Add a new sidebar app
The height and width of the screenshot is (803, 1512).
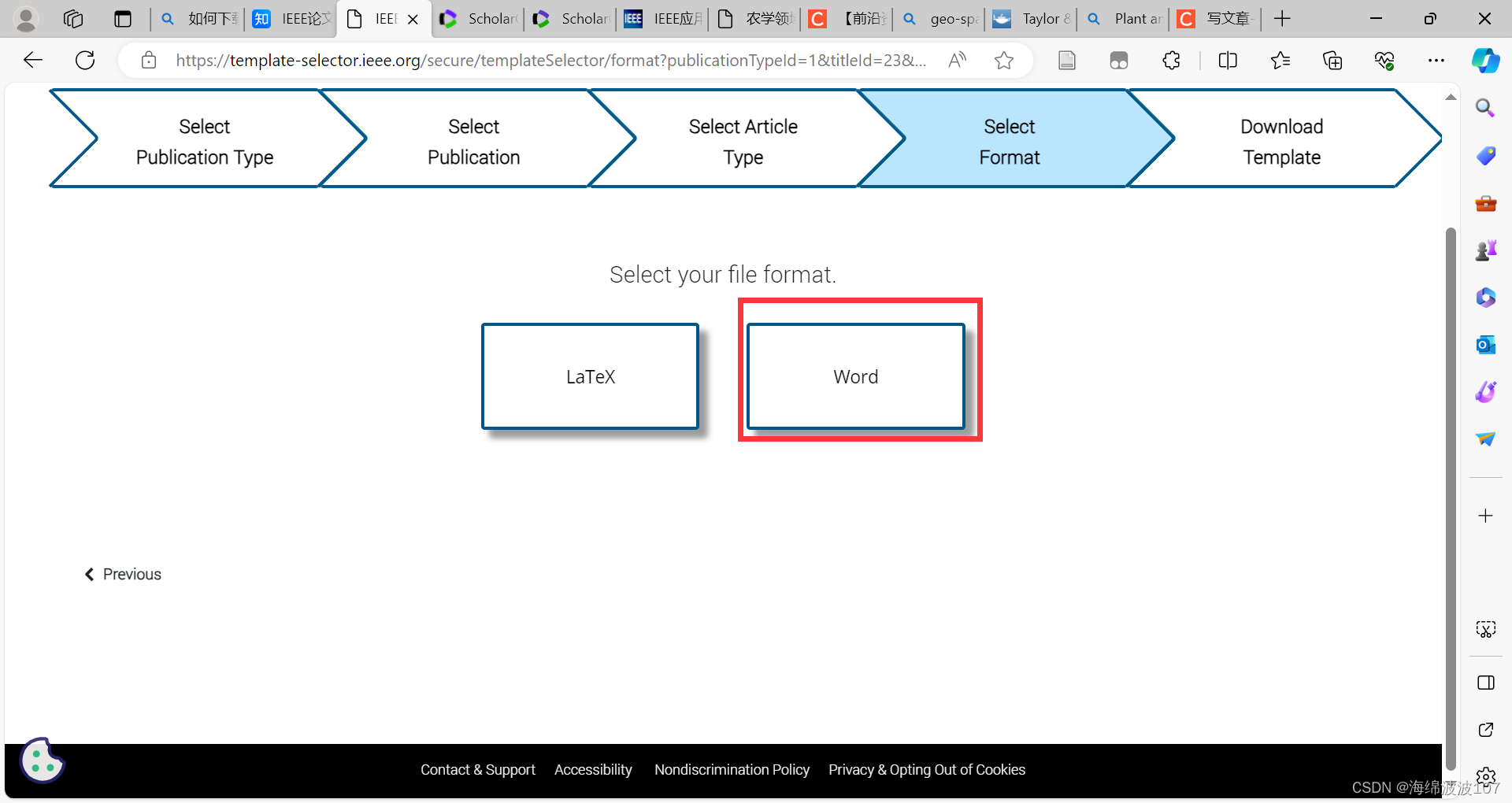coord(1485,516)
